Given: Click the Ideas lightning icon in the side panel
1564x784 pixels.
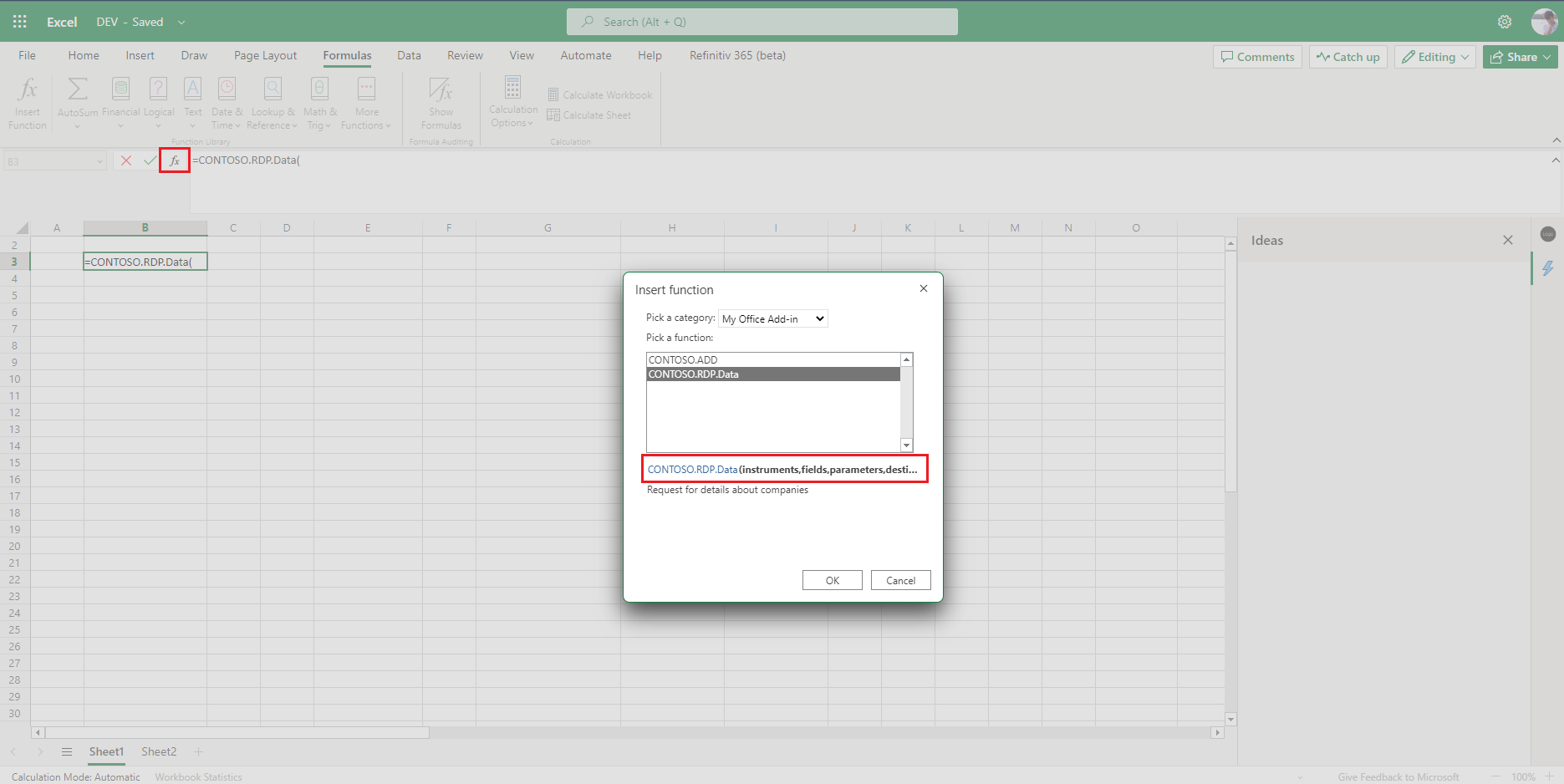Looking at the screenshot, I should tap(1549, 268).
